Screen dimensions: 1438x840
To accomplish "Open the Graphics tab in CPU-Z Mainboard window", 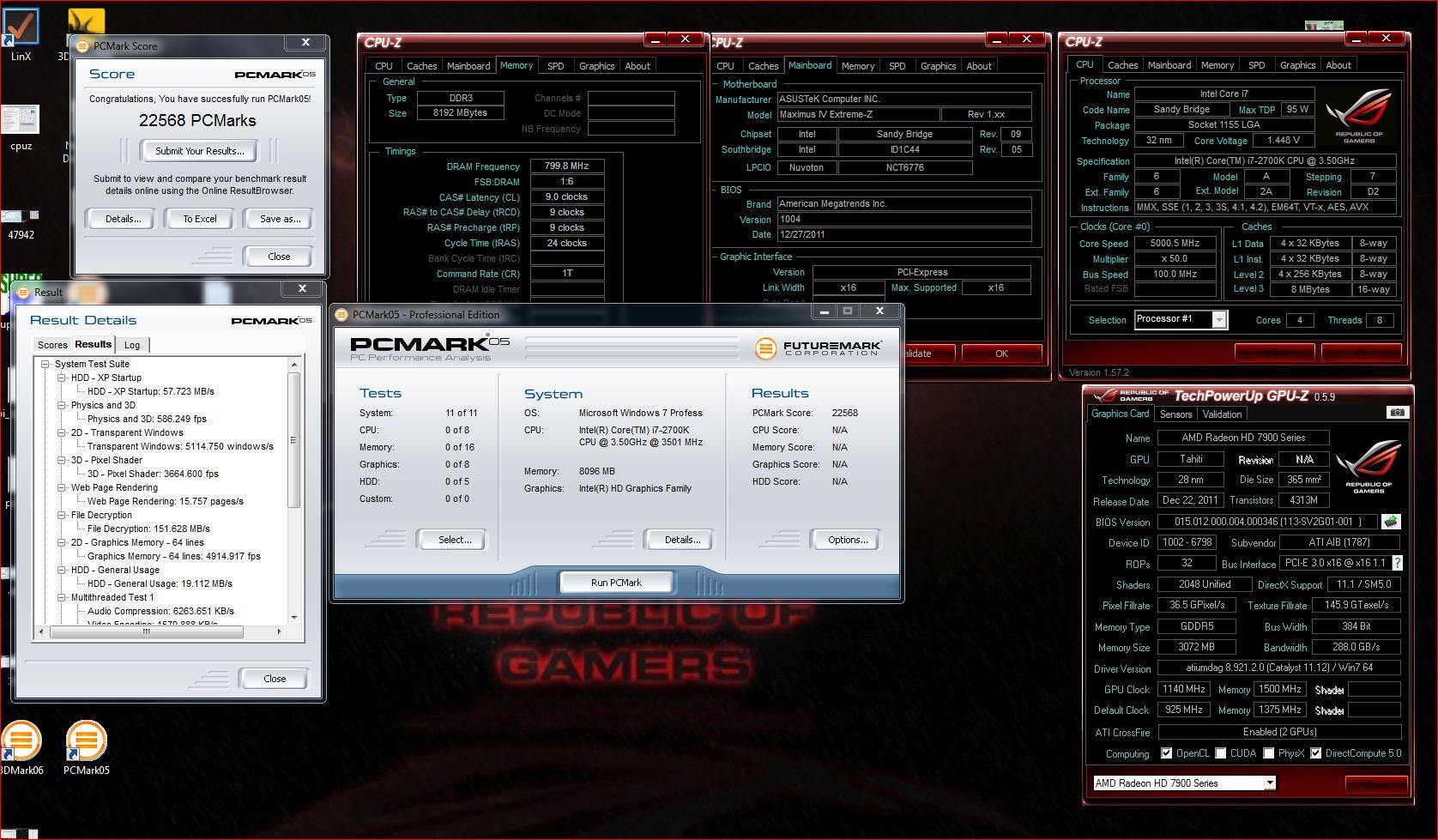I will tap(938, 66).
